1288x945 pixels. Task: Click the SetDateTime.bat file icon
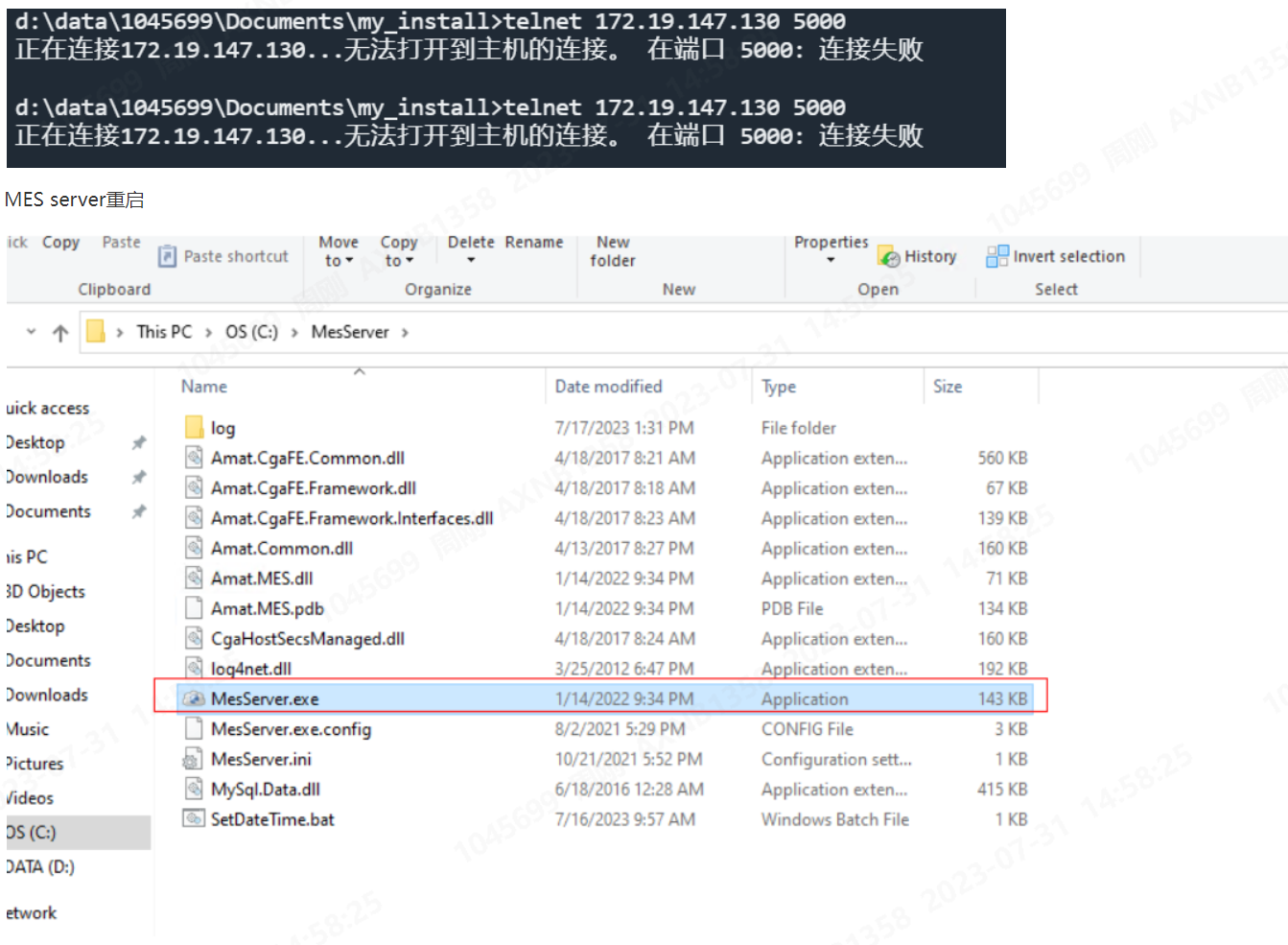(194, 818)
